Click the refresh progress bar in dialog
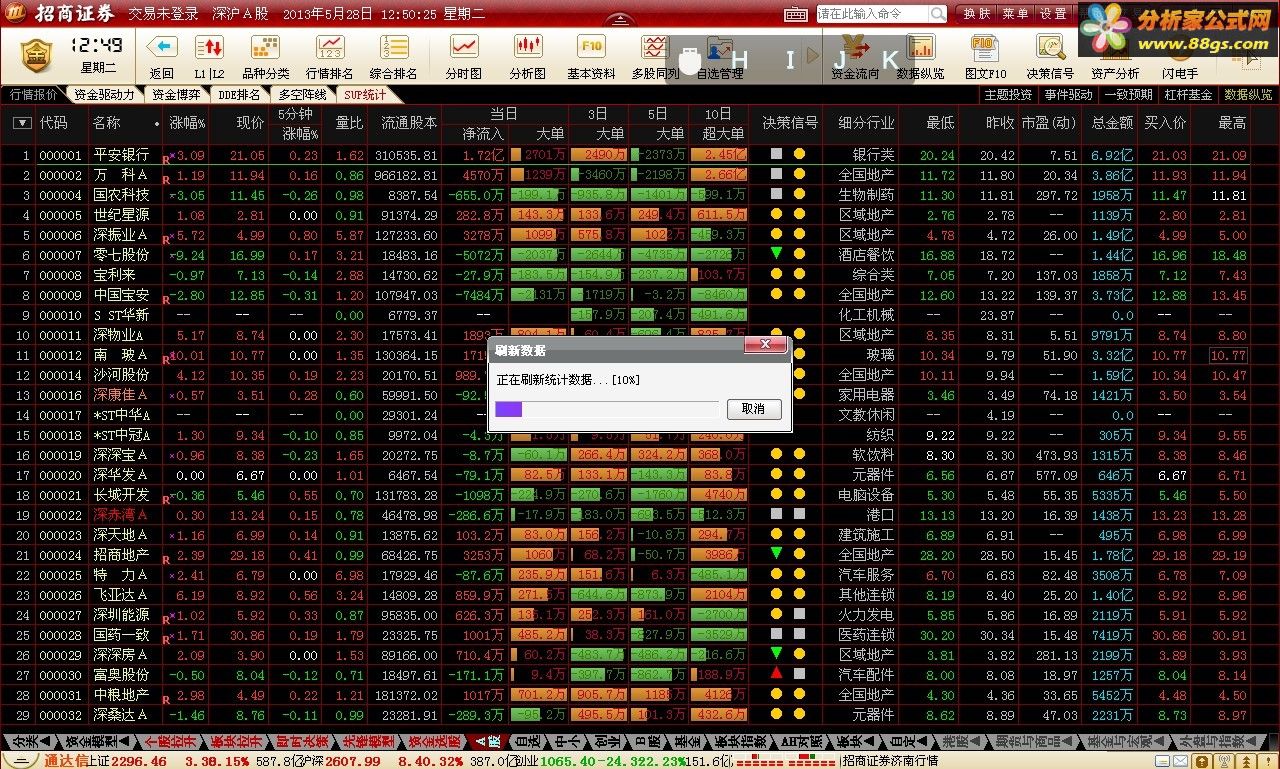Screen dimensions: 1280x769 click(x=607, y=409)
